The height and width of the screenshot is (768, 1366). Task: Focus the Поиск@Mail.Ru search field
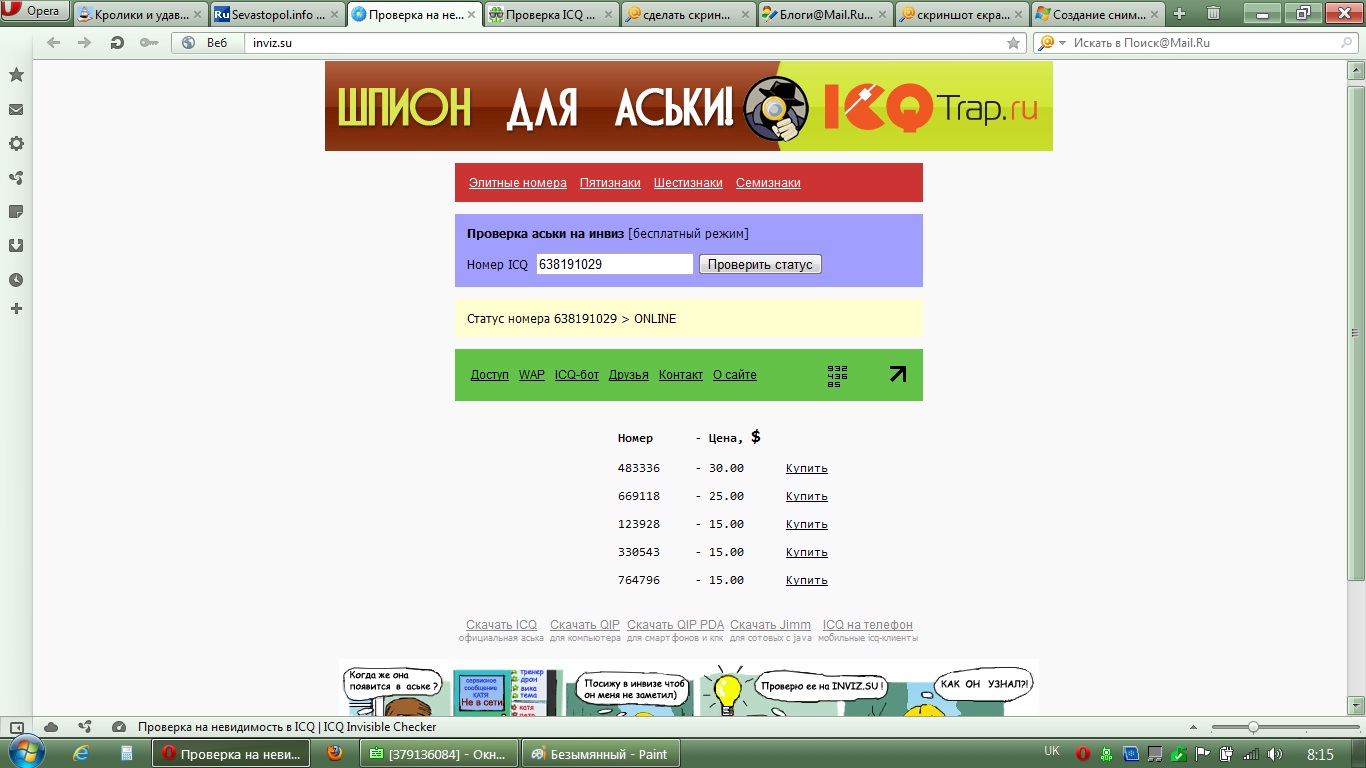(1205, 43)
